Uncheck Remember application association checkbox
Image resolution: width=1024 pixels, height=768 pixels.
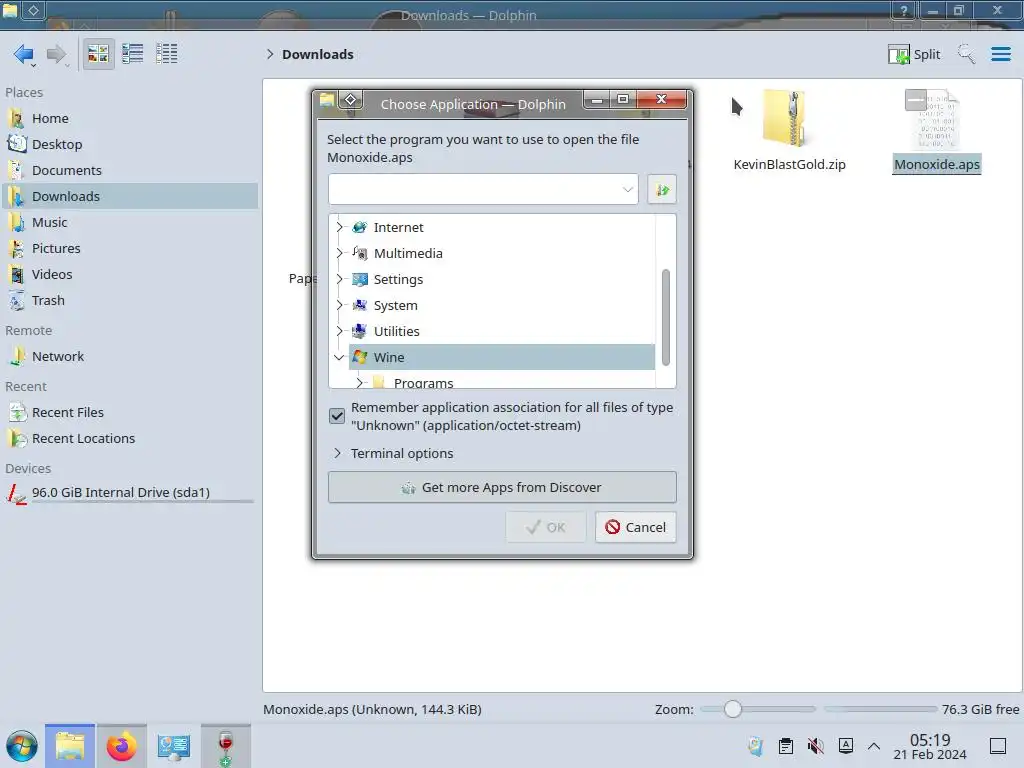(337, 416)
